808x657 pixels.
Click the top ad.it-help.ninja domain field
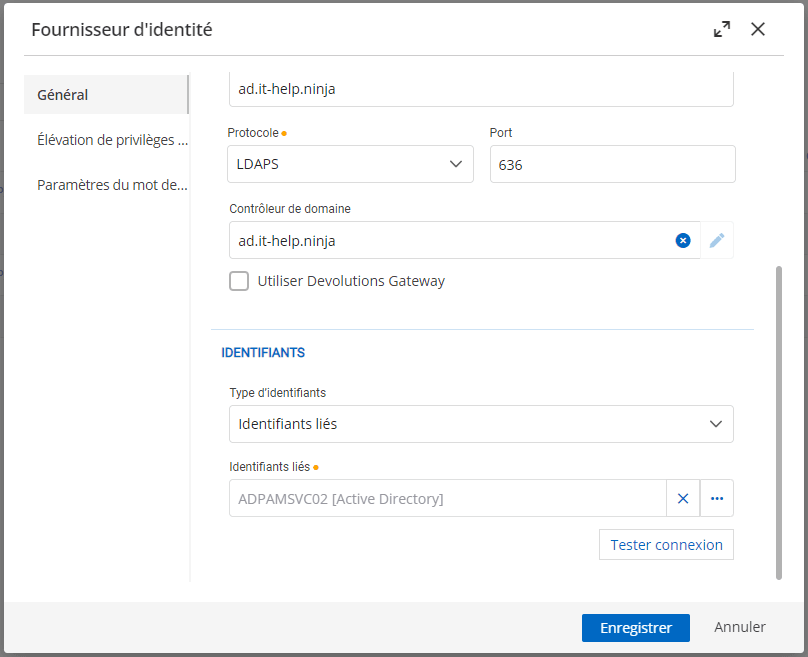tap(481, 88)
